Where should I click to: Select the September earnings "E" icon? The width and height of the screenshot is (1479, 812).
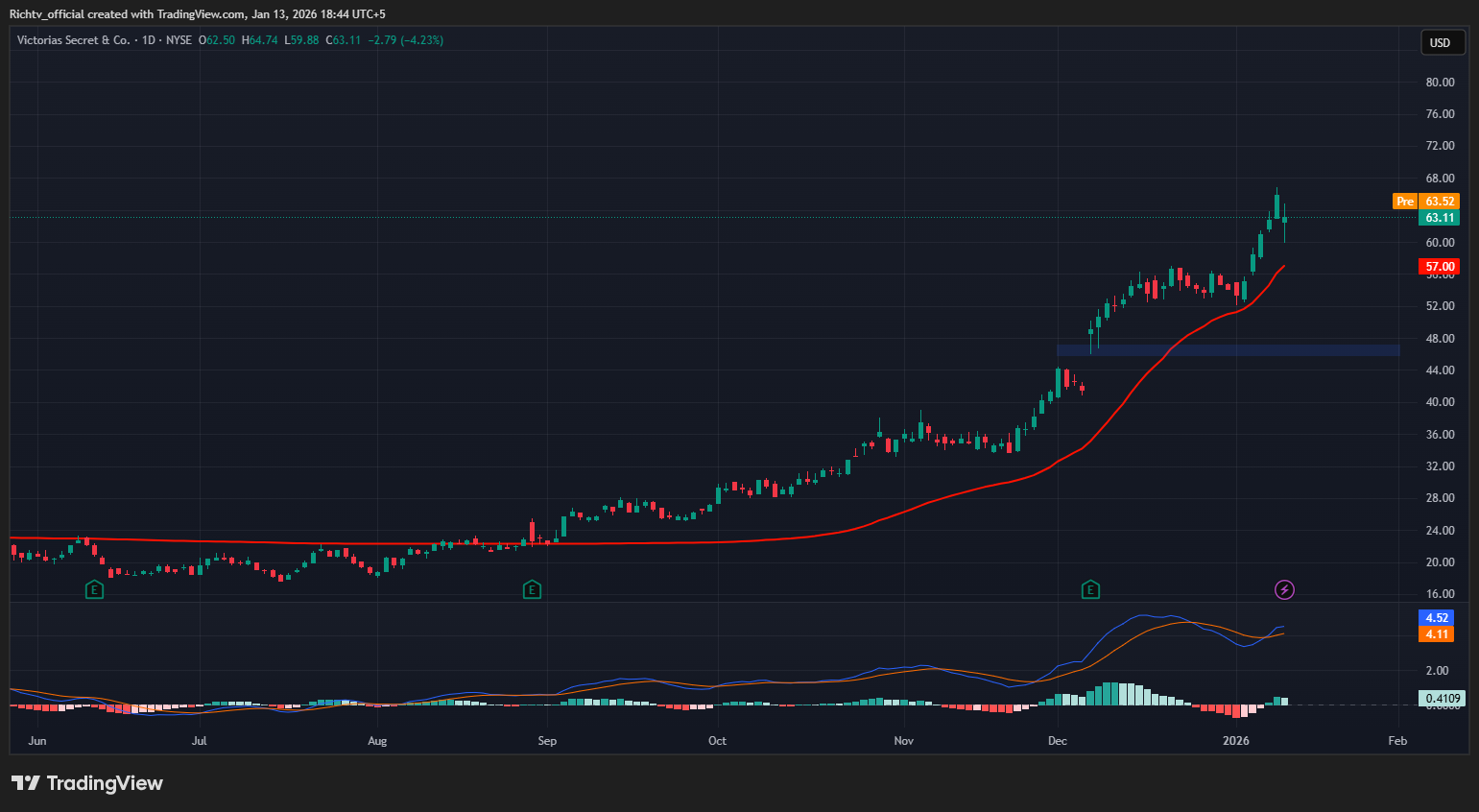[x=533, y=590]
